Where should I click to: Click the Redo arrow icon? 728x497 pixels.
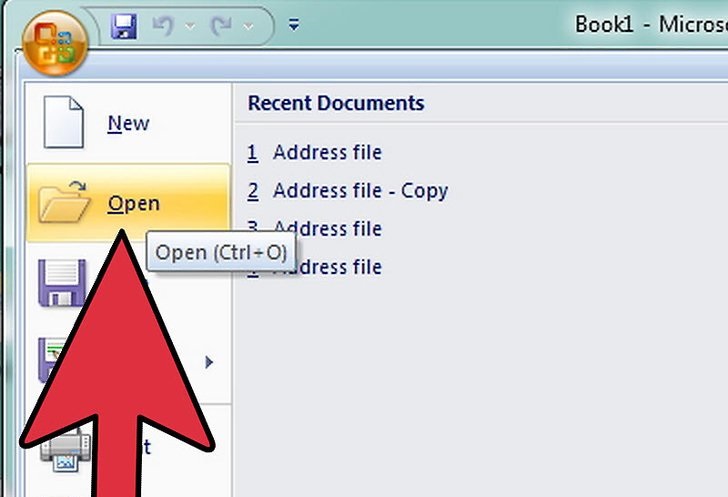pos(221,25)
